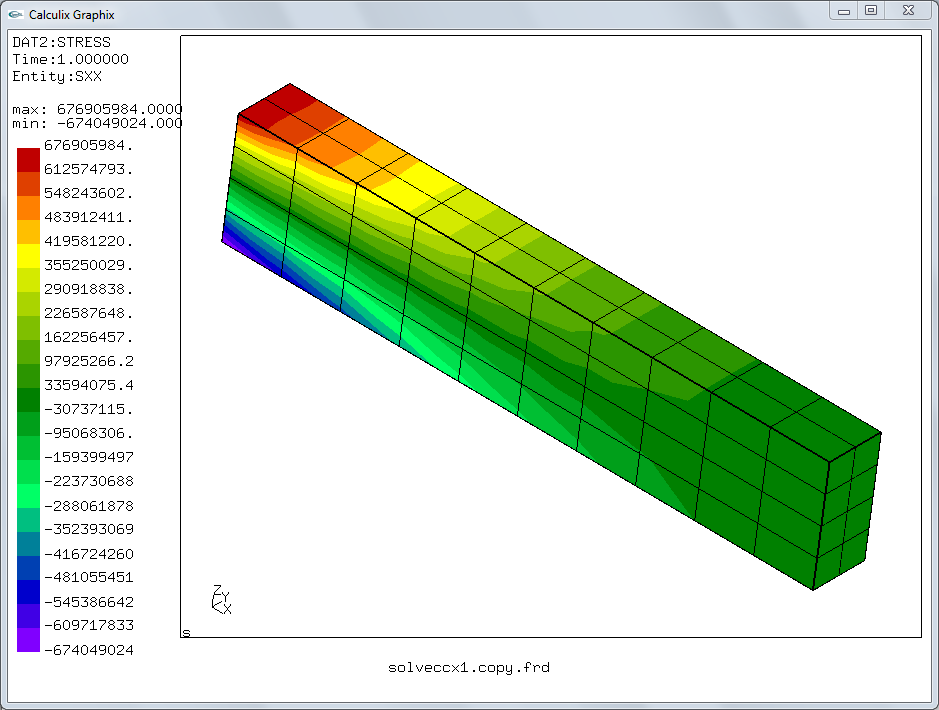Click the 's' marker in viewport corner
Screen dimensions: 939x710
pyautogui.click(x=186, y=633)
